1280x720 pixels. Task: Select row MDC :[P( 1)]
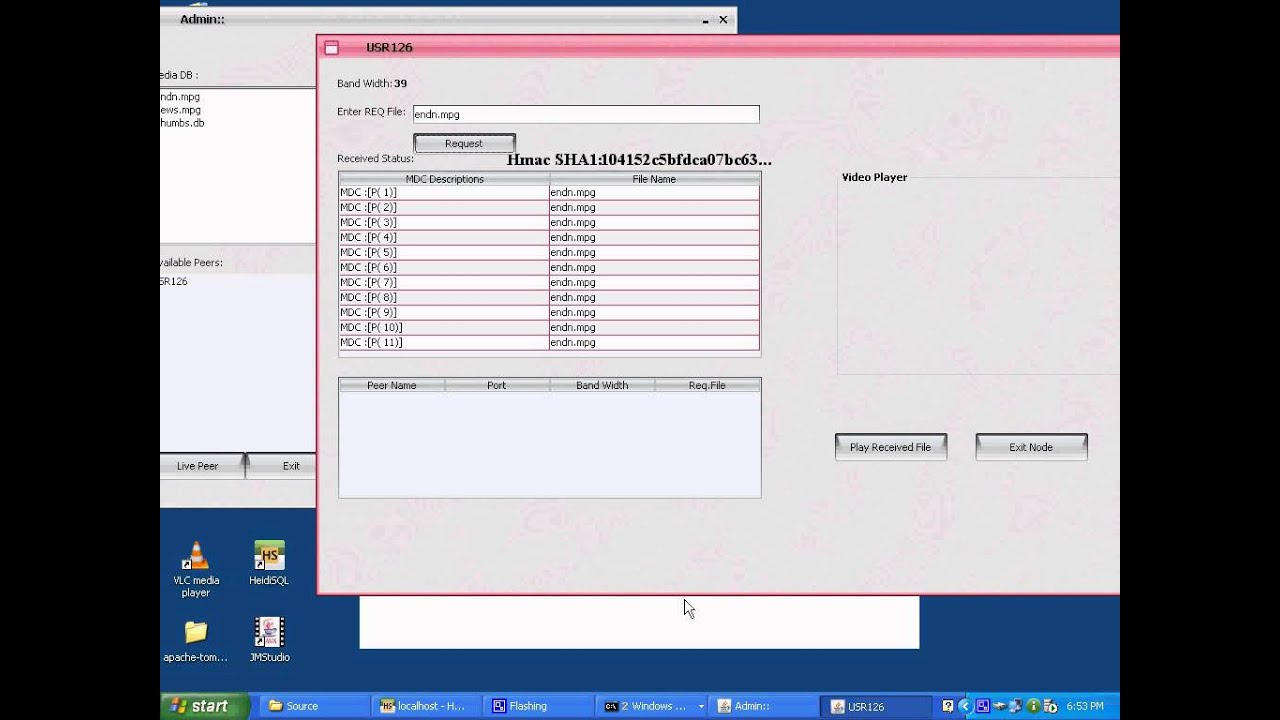click(549, 192)
